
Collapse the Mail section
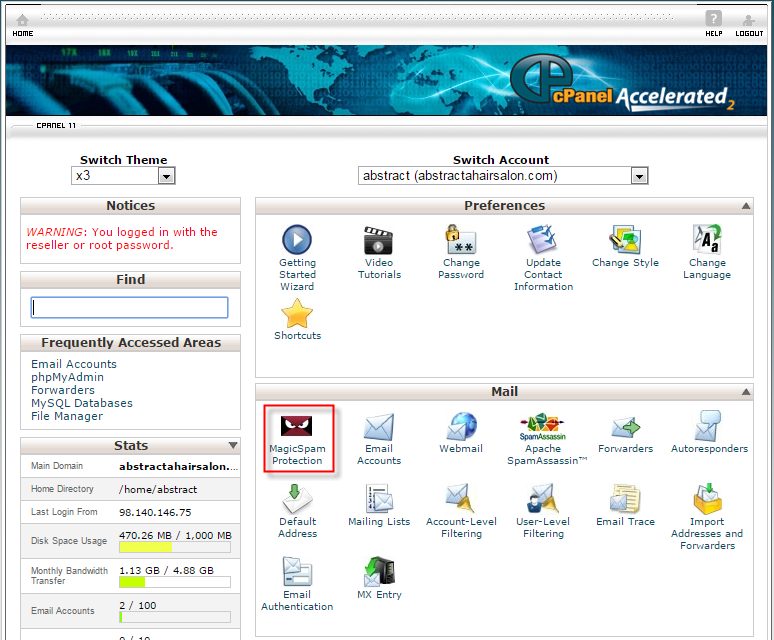(746, 392)
